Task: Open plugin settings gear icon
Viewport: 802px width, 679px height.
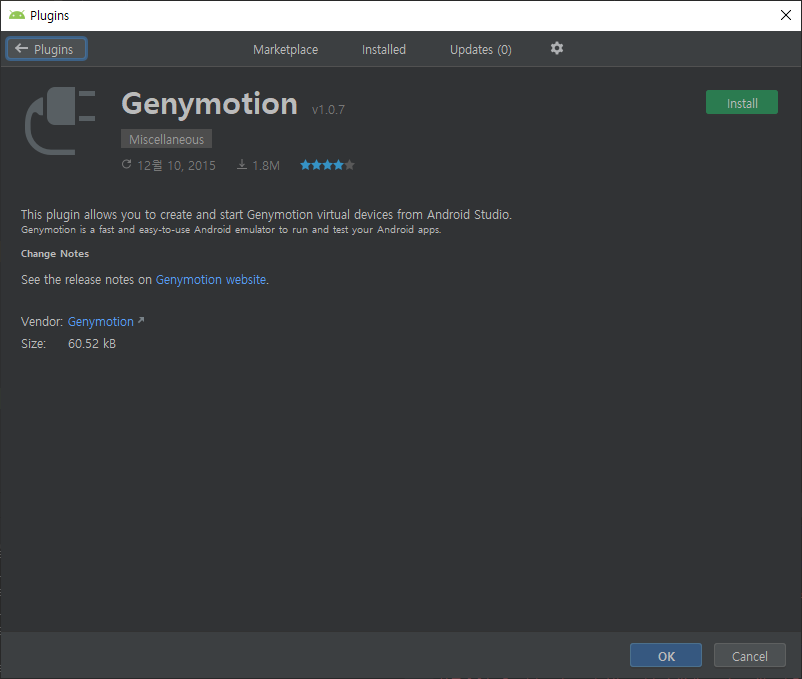Action: coord(556,48)
